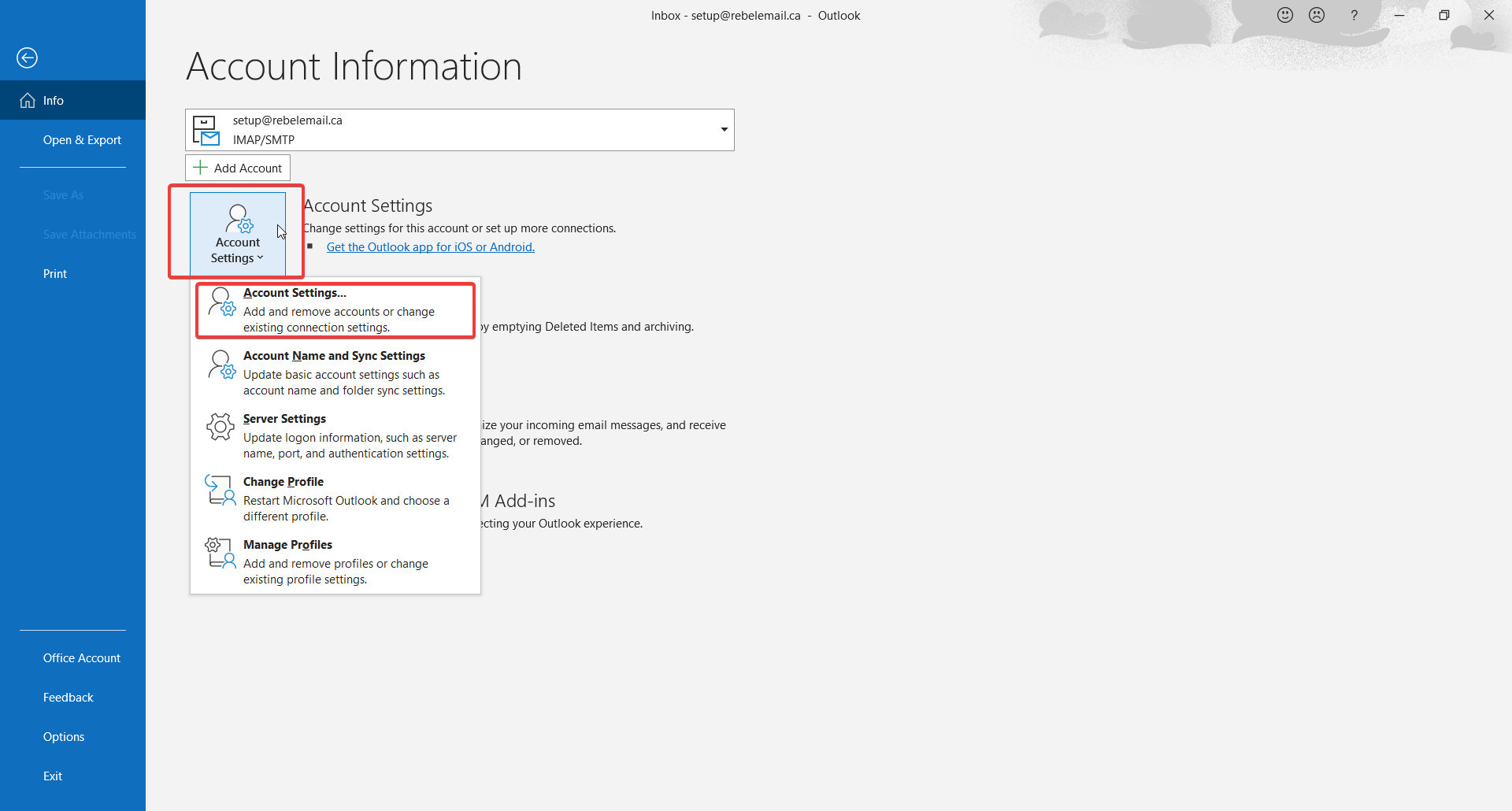Click the gear icon for Server Settings

(220, 427)
